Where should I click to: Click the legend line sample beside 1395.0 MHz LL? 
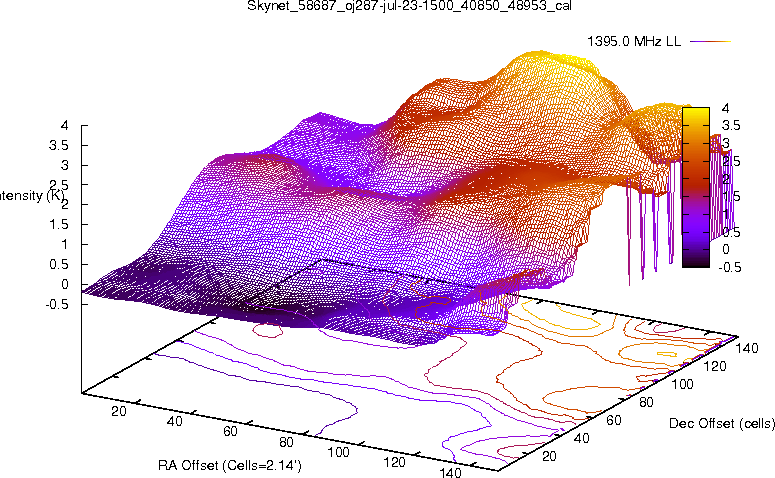(x=710, y=42)
